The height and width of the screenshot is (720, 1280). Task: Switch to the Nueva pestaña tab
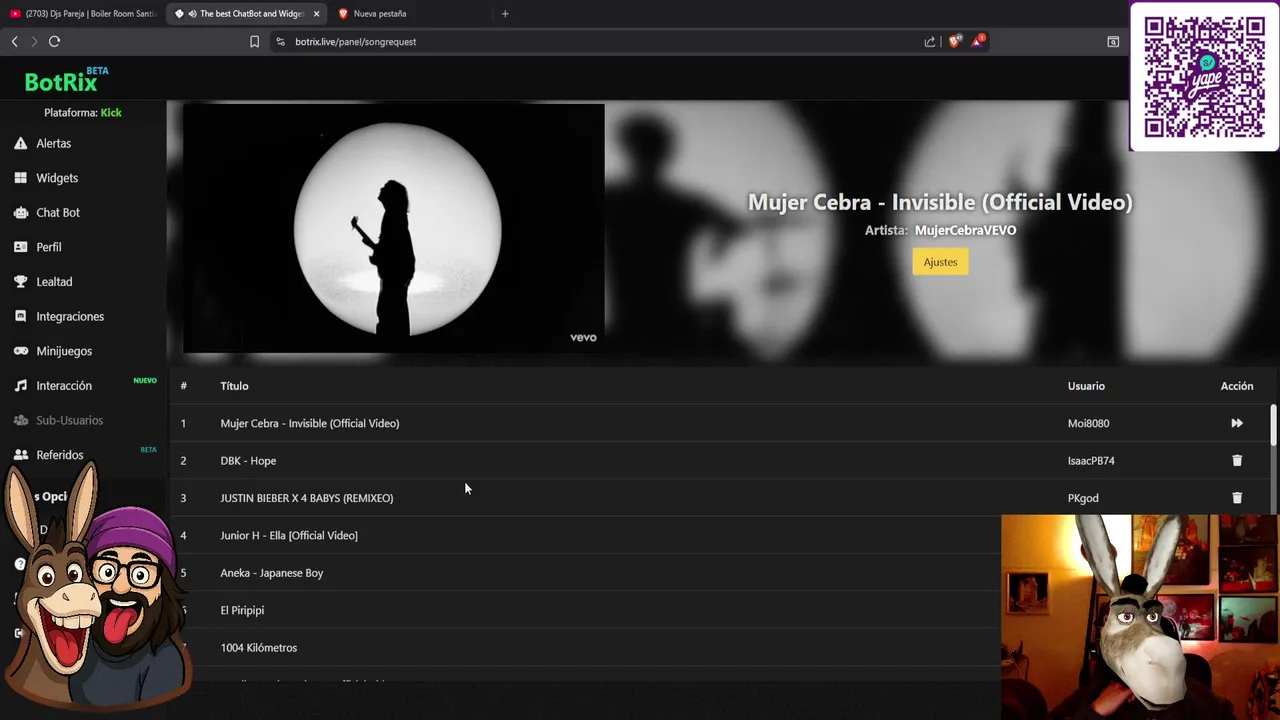[380, 14]
